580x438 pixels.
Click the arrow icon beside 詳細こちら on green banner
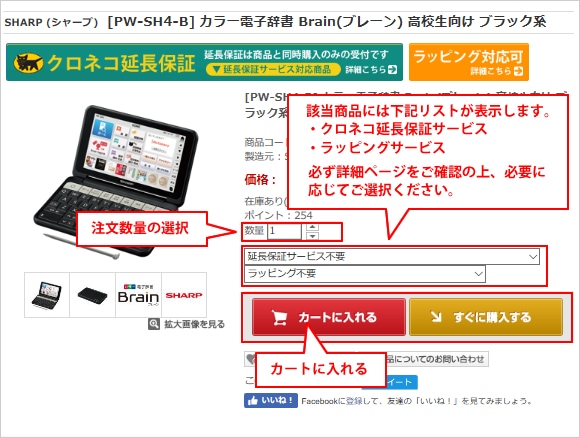point(392,69)
